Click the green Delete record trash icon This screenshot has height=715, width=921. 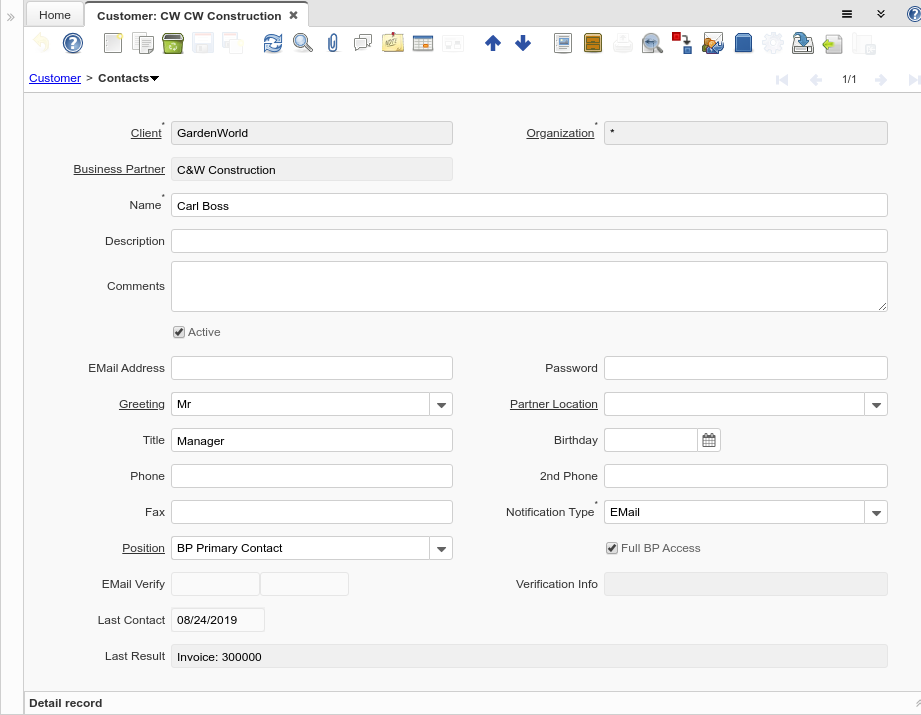(x=172, y=43)
